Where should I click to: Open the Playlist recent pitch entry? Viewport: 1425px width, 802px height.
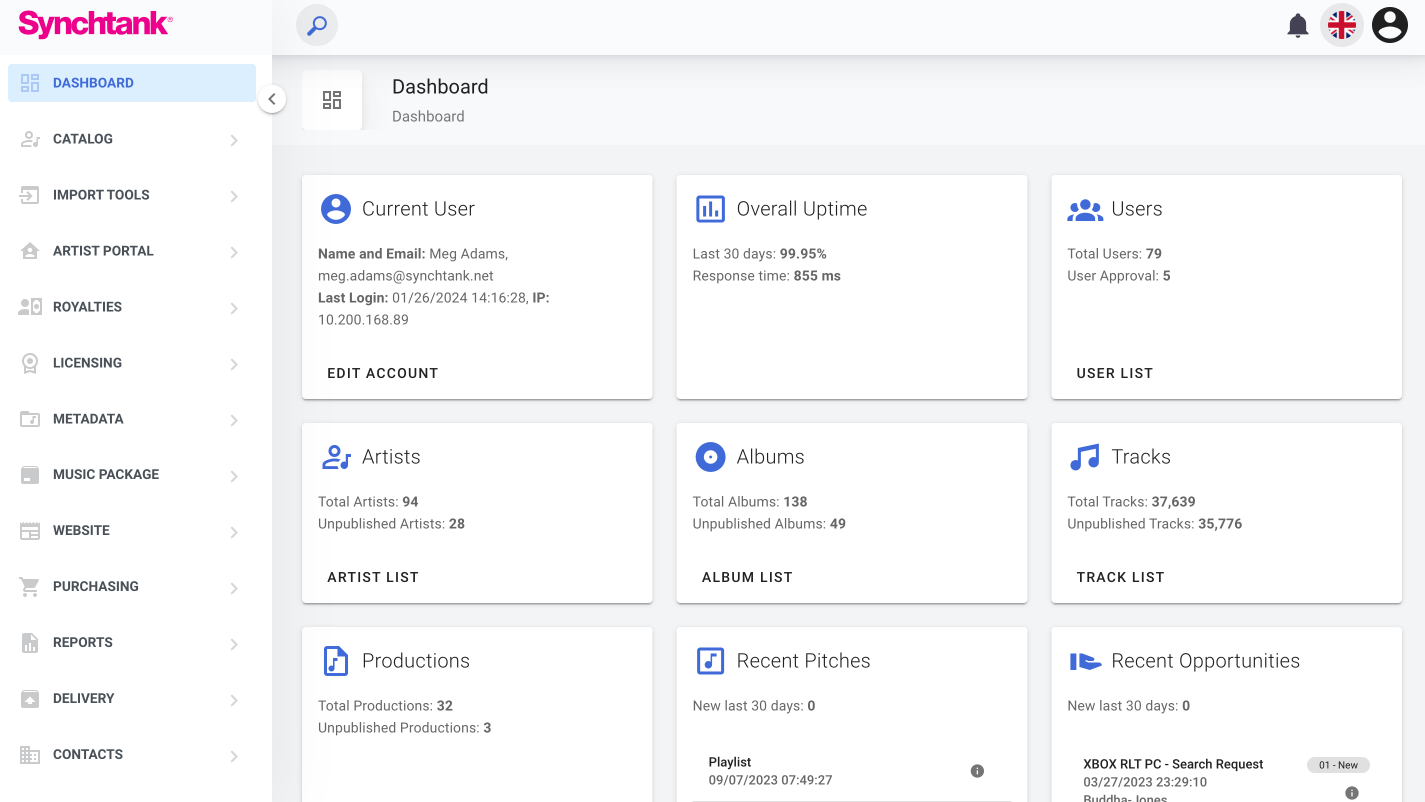click(770, 771)
